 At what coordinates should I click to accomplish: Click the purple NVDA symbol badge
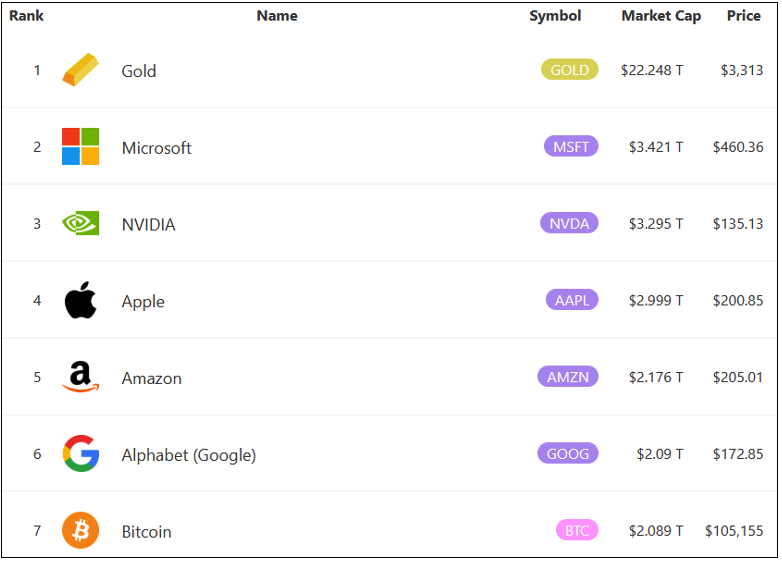tap(569, 224)
